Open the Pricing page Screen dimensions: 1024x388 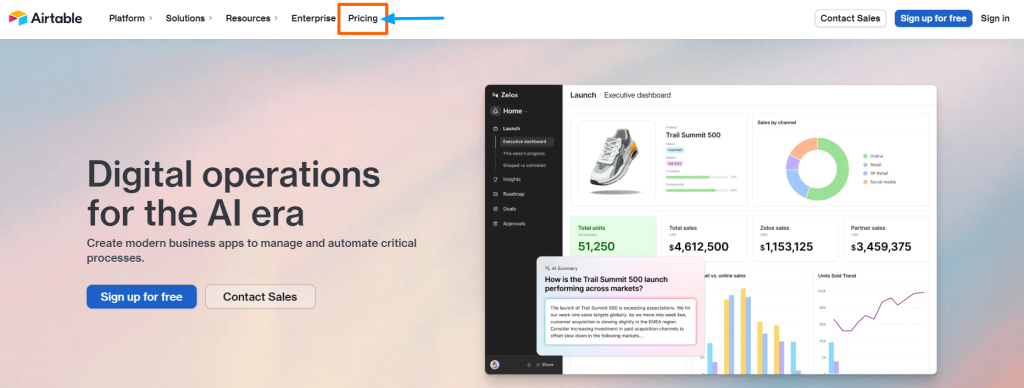coord(363,18)
